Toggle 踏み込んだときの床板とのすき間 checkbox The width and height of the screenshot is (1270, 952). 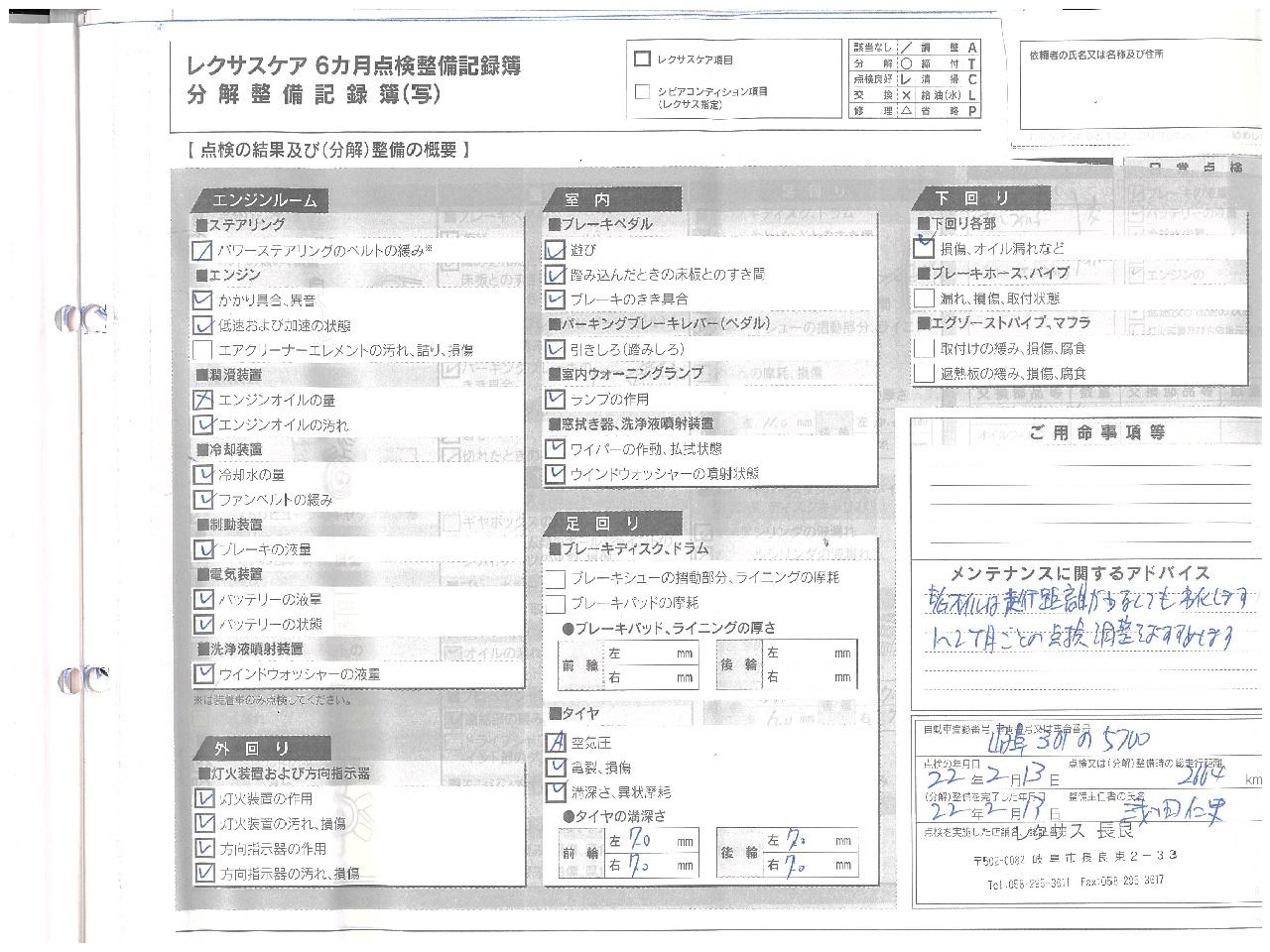tap(555, 274)
